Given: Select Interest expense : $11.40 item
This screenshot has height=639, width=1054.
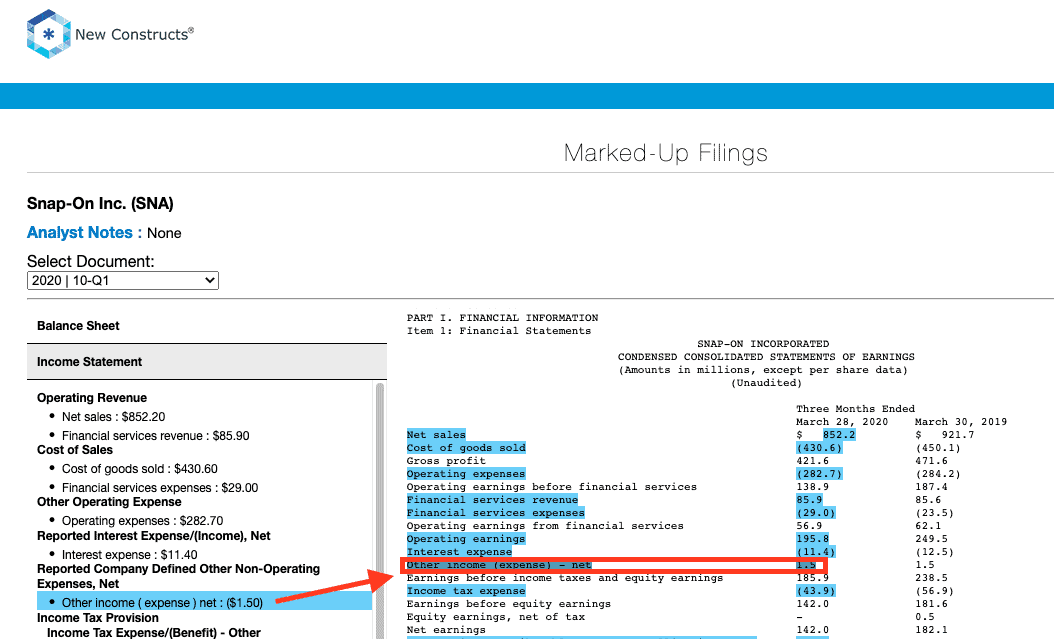Looking at the screenshot, I should click(130, 554).
